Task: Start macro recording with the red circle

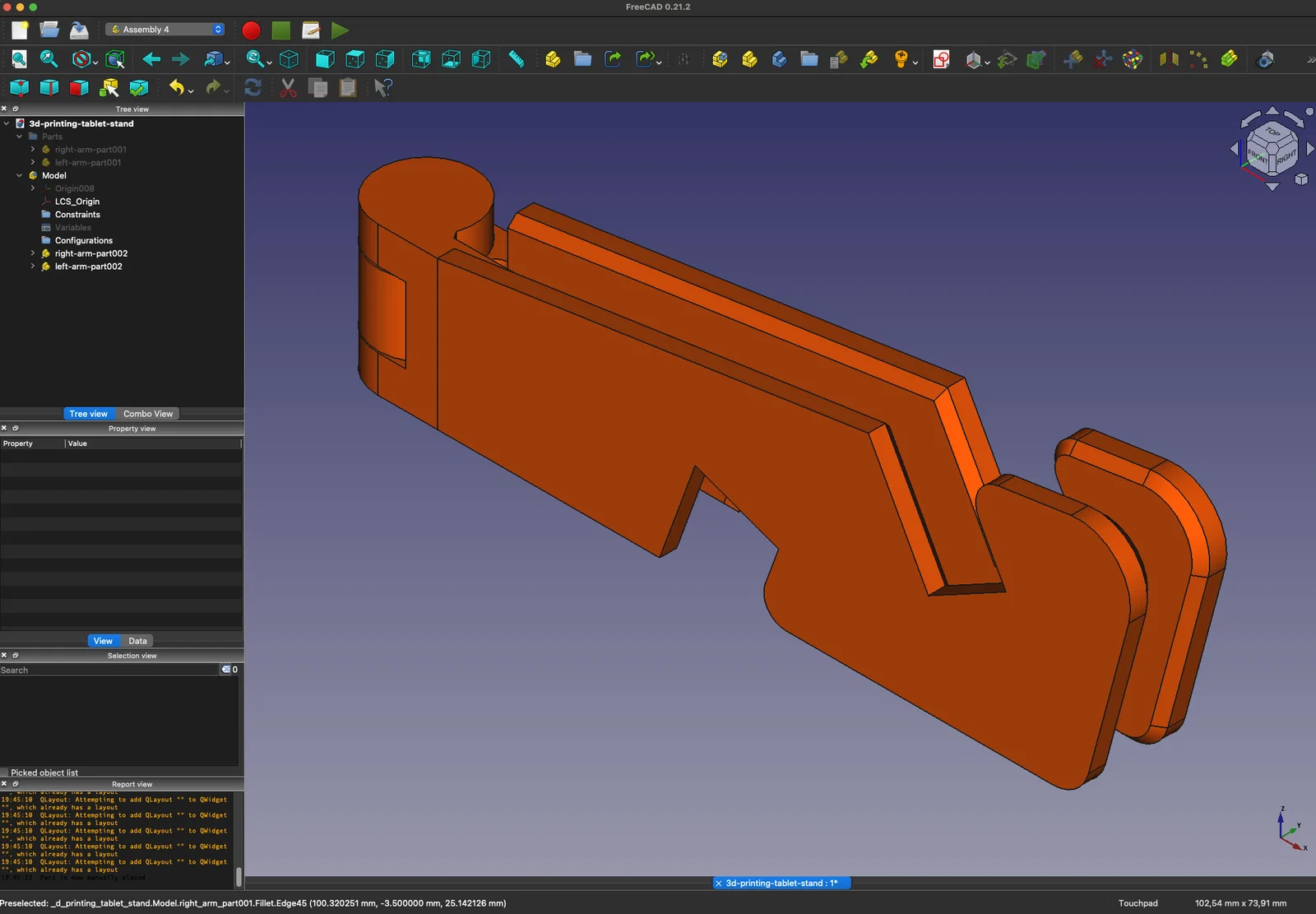Action: (x=252, y=30)
